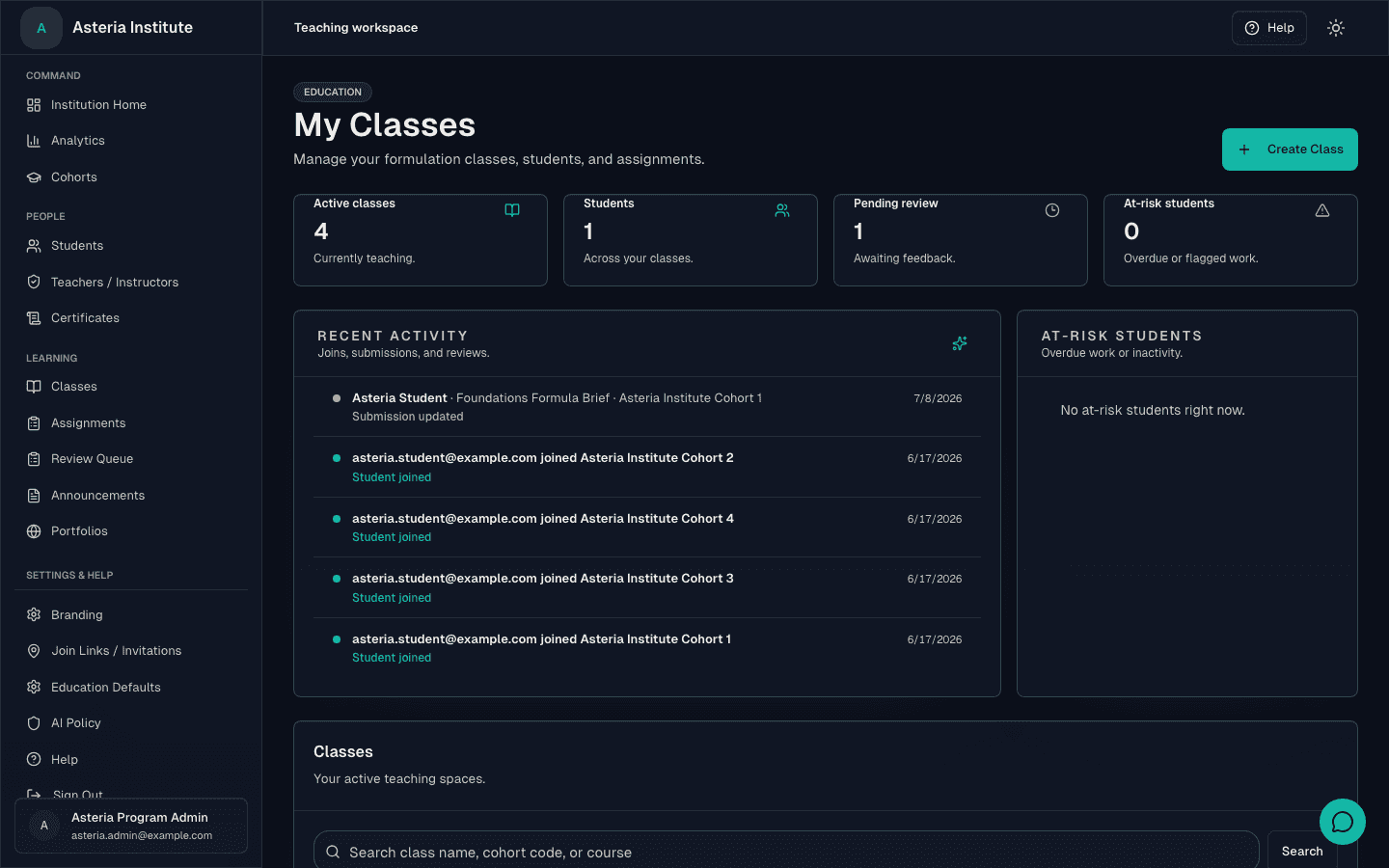Screen dimensions: 1389x868
Task: Click the Portfolios globe icon
Action: (34, 531)
